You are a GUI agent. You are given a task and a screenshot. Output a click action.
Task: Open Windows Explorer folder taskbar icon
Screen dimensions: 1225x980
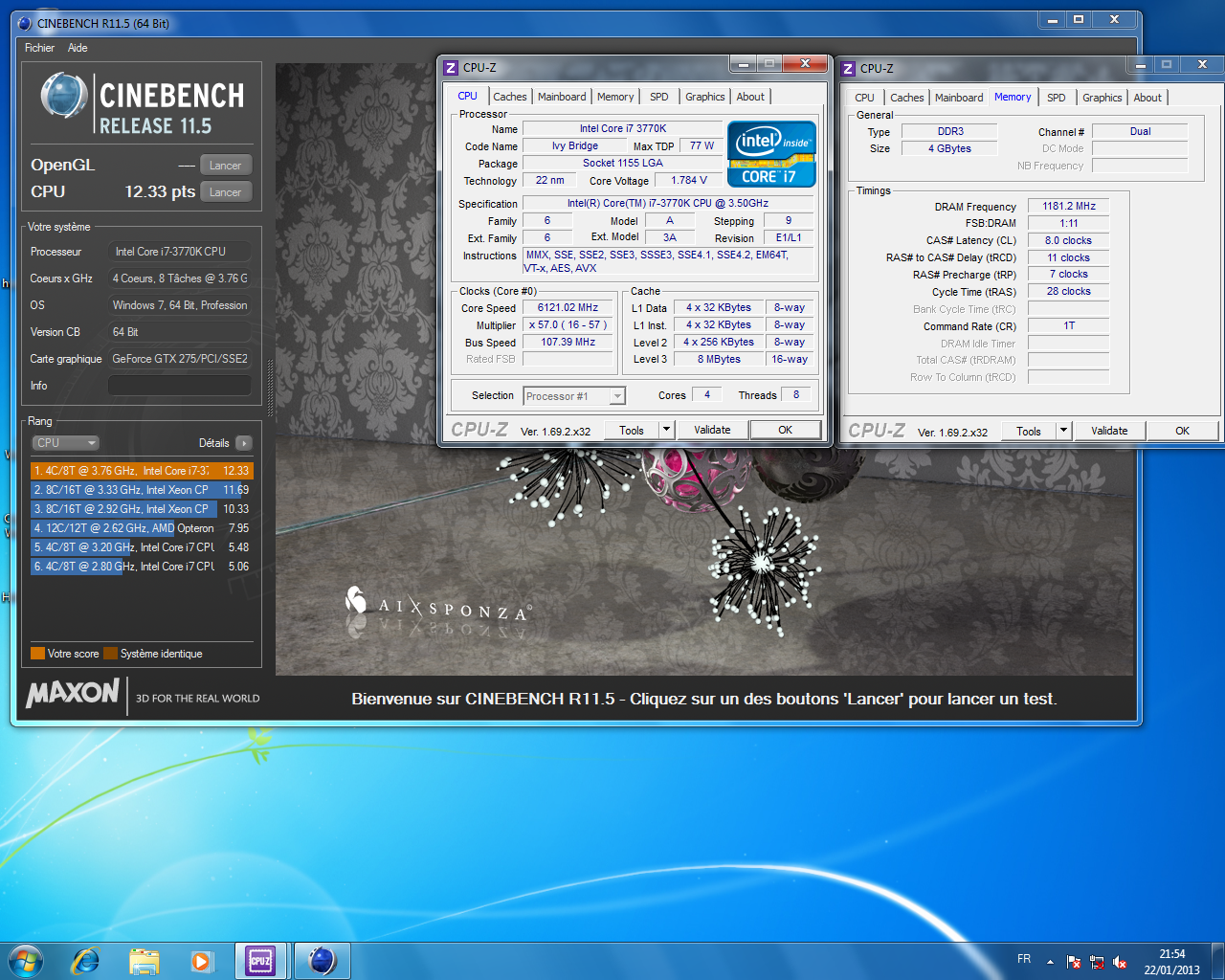(144, 961)
